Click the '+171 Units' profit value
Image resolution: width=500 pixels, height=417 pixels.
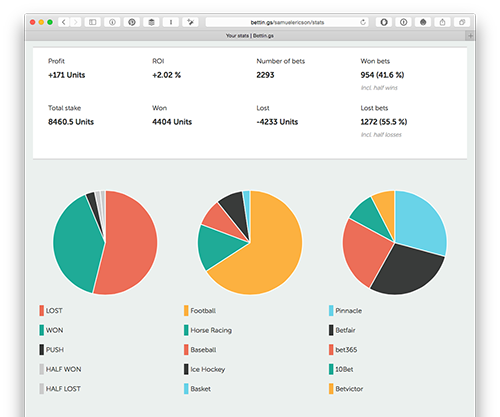point(67,75)
